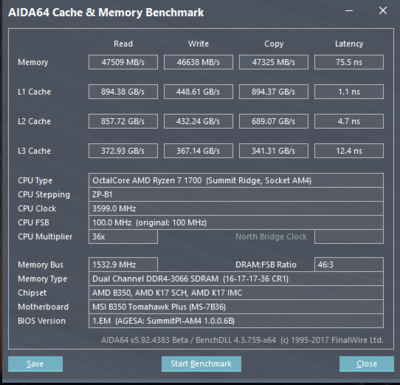Image resolution: width=400 pixels, height=385 pixels.
Task: Minimize the AIDA64 benchmark window
Action: [349, 11]
